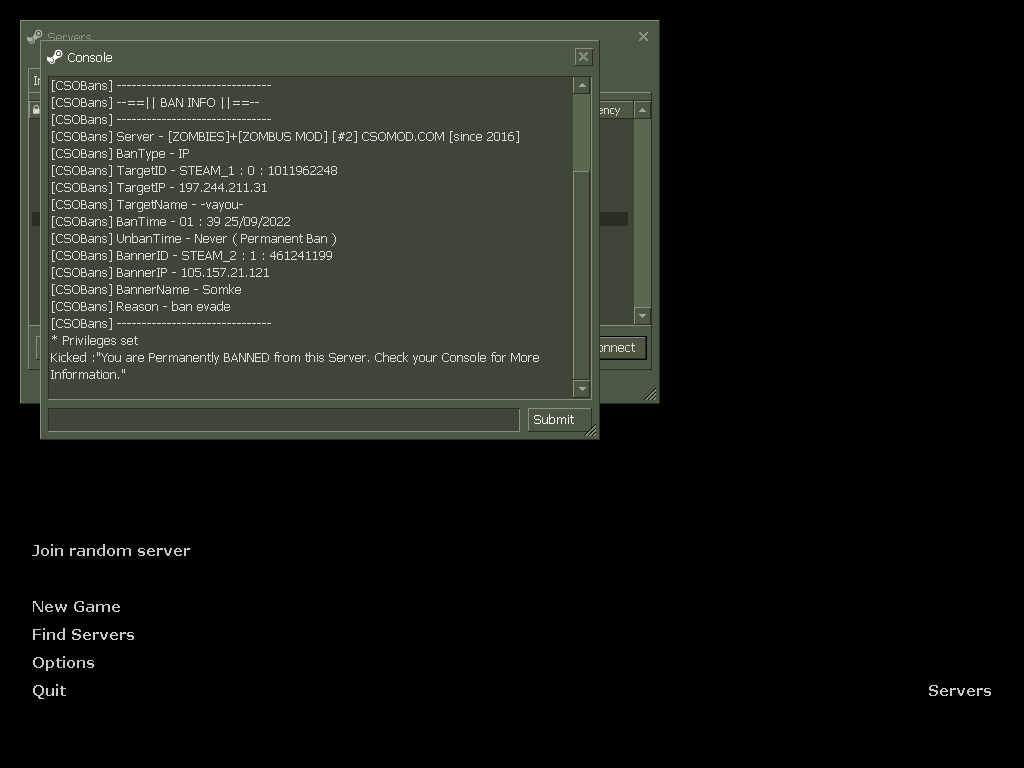
Task: Close the Console window
Action: coord(584,57)
